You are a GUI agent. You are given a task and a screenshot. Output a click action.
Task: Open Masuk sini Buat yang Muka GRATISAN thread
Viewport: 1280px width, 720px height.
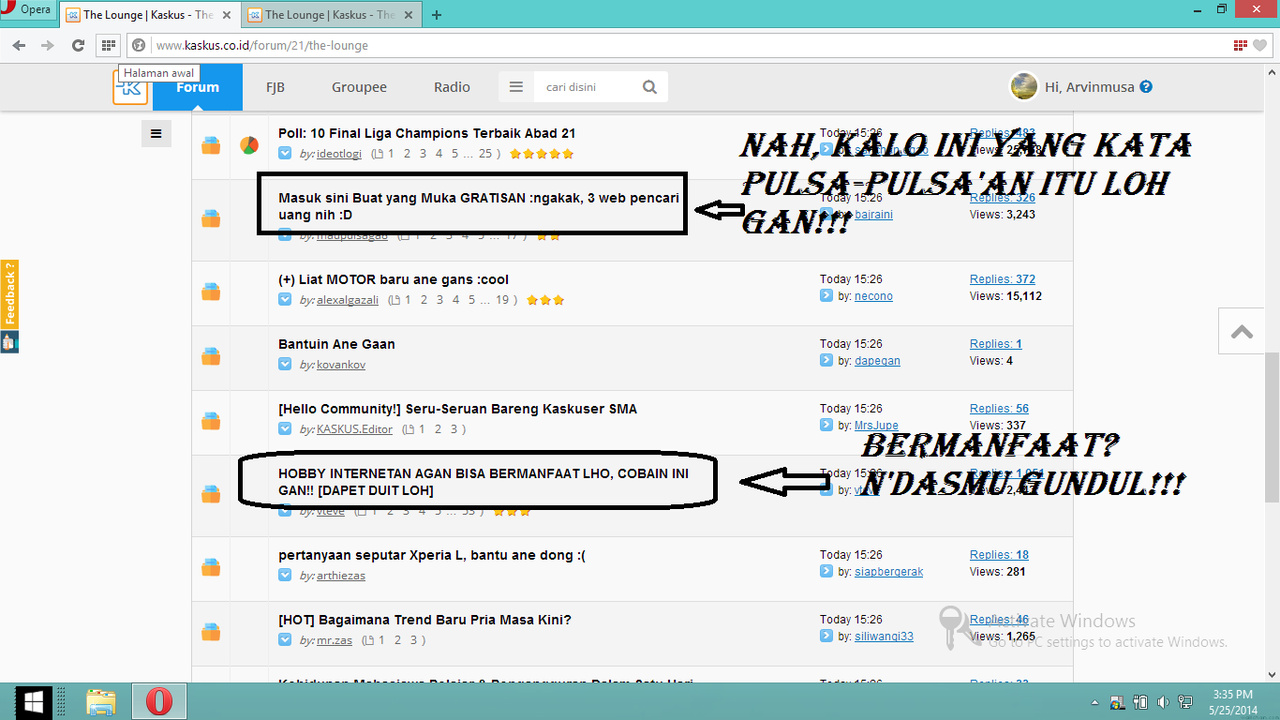479,206
